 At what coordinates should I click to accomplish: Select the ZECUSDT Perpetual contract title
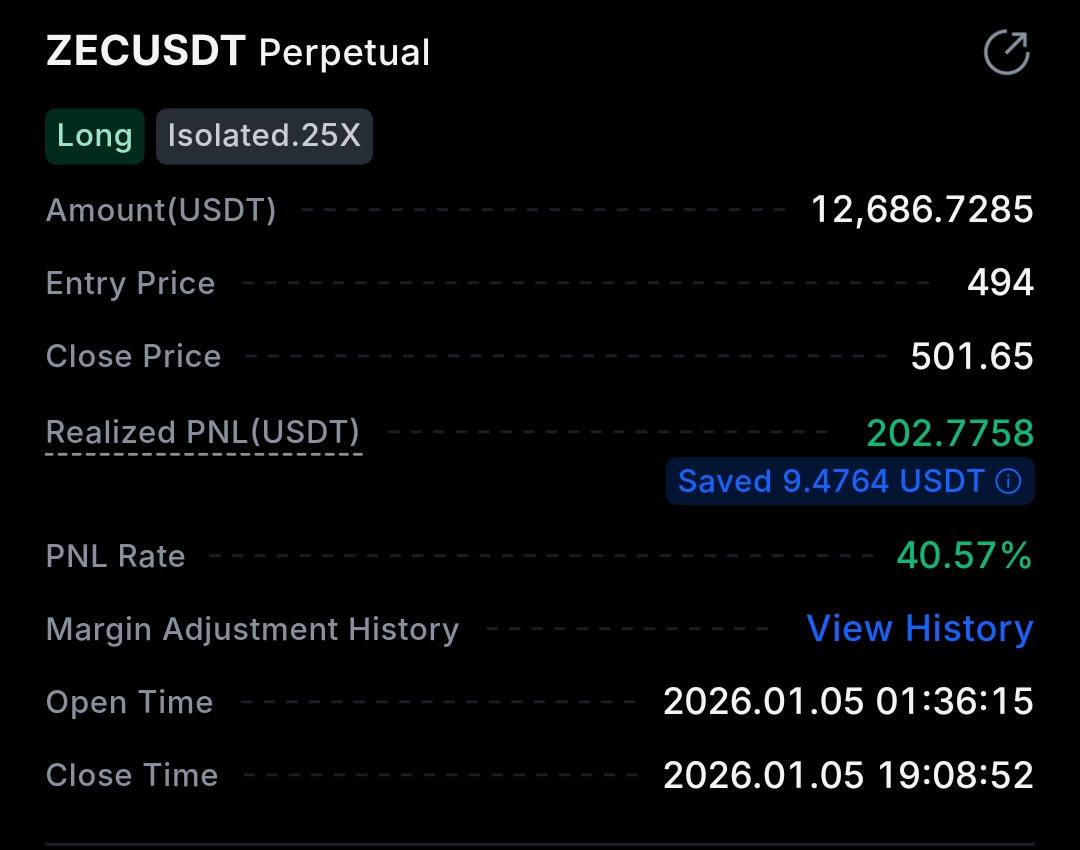(237, 52)
